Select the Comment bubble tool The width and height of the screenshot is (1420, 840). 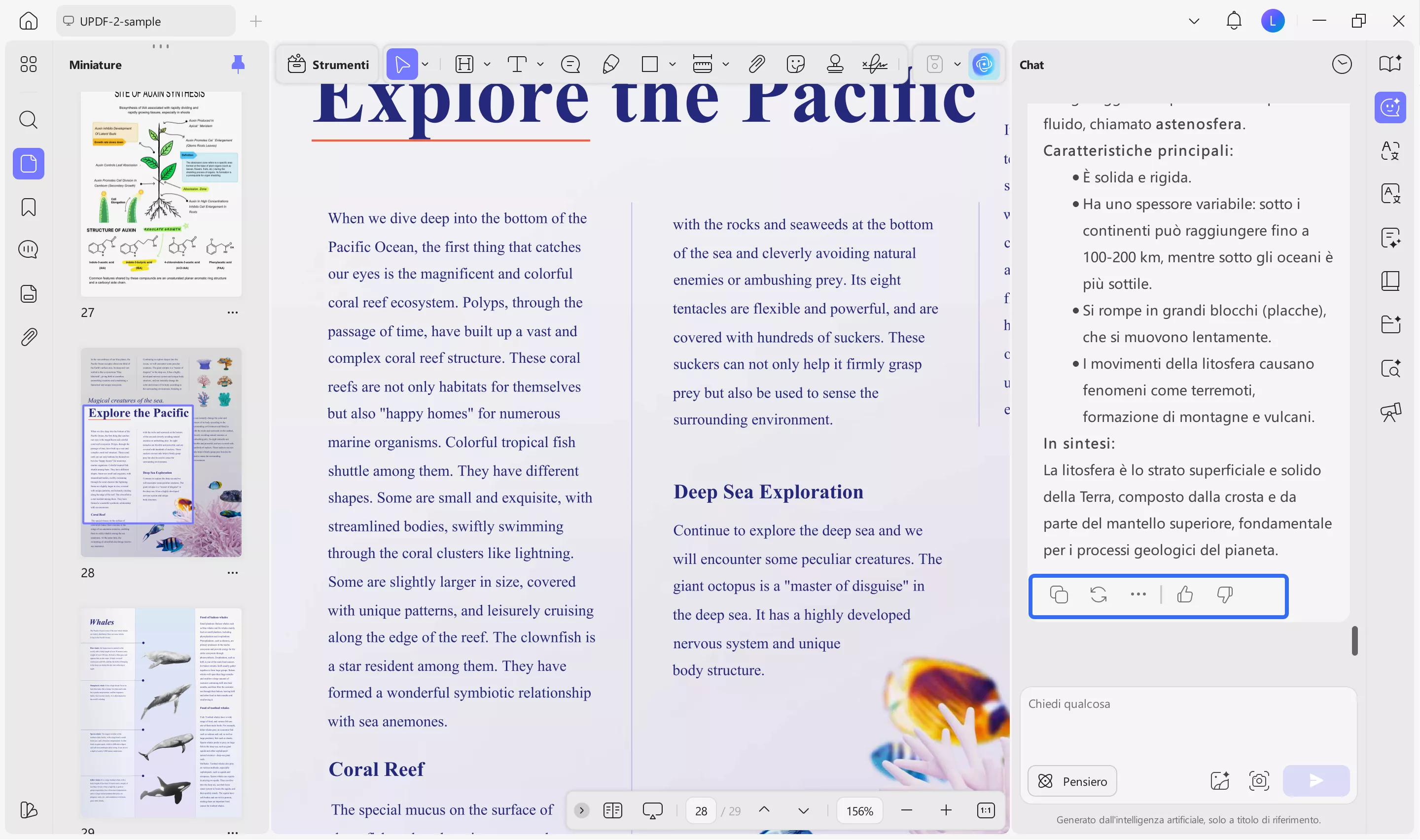570,64
